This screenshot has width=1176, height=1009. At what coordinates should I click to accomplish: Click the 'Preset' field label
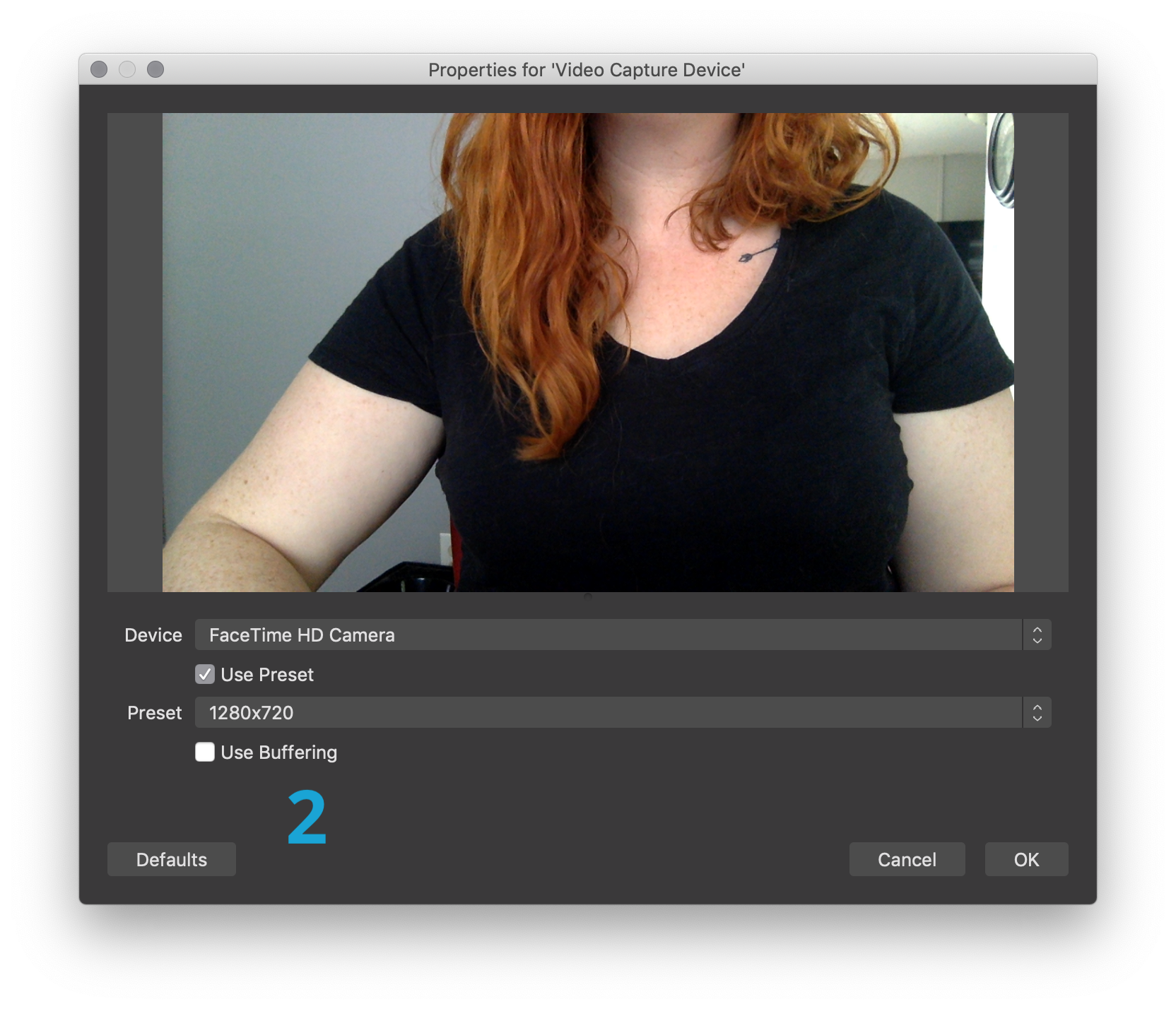coord(154,713)
